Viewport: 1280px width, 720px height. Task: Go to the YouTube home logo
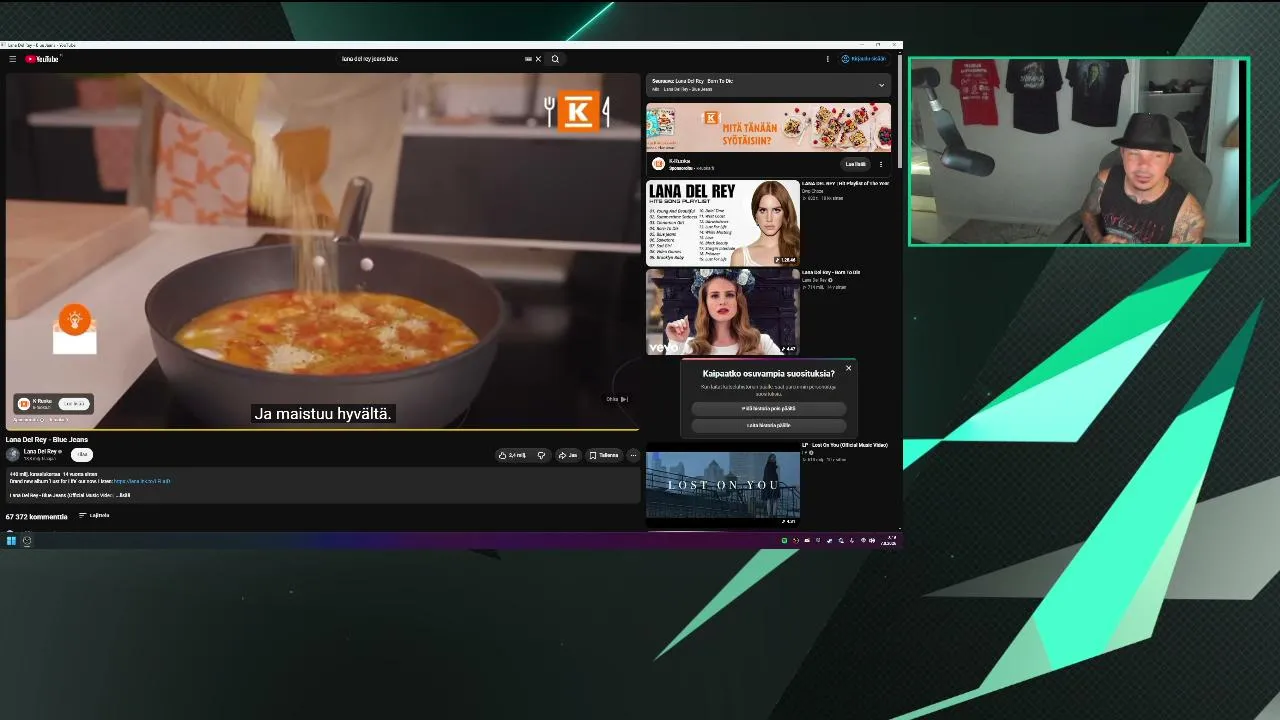(x=43, y=59)
